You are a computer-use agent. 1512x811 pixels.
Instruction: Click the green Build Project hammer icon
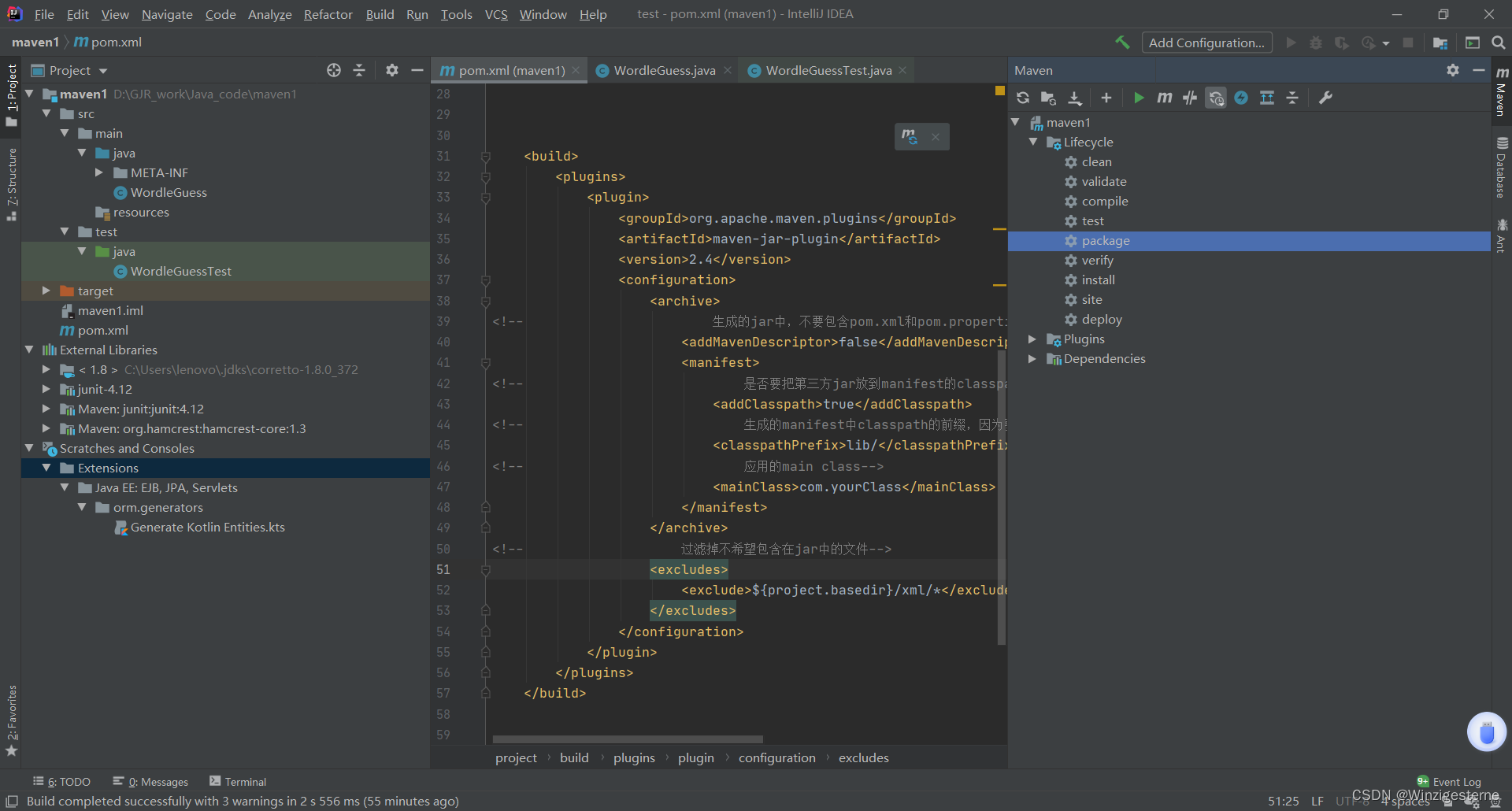1122,43
